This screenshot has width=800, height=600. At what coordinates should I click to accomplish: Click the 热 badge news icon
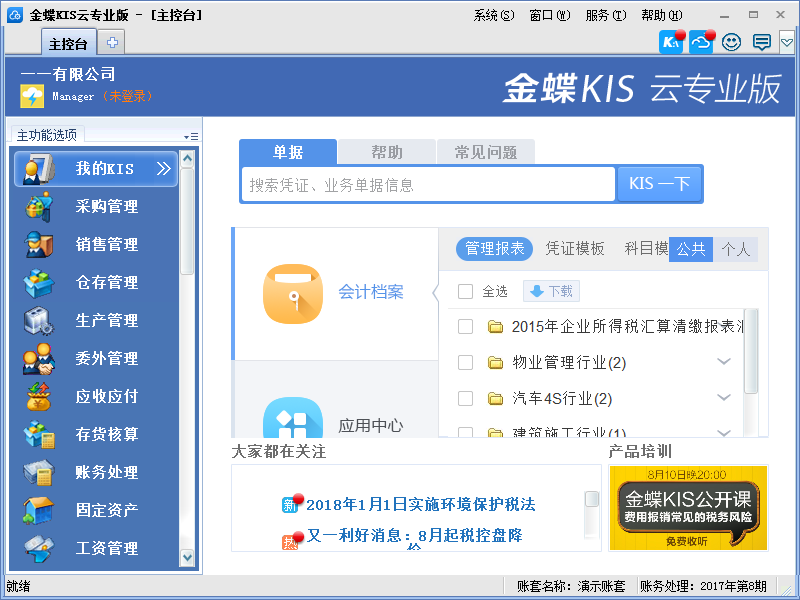pos(291,540)
